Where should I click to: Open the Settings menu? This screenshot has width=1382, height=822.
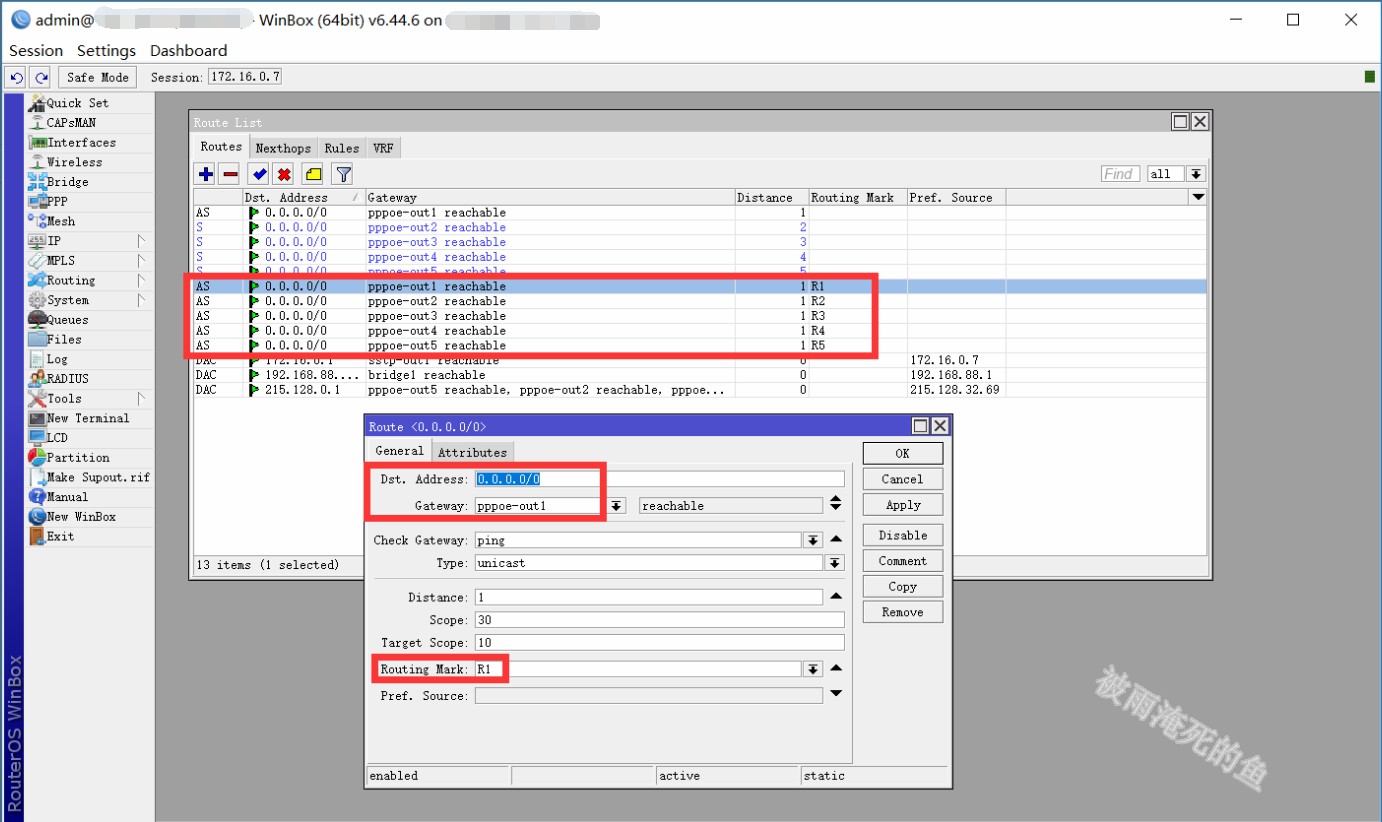pos(106,50)
